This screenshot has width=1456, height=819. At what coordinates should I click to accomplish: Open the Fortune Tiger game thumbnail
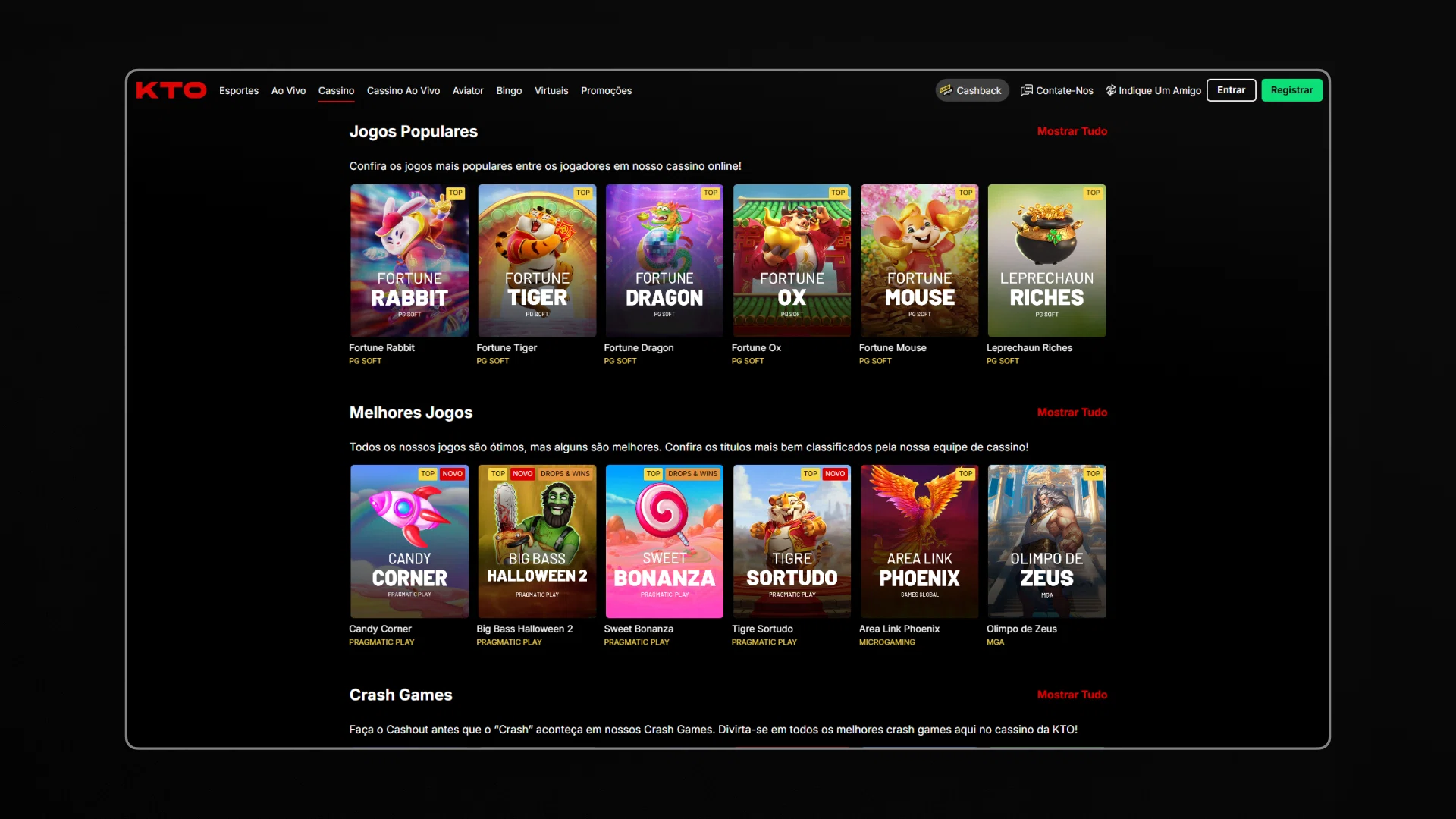(537, 260)
